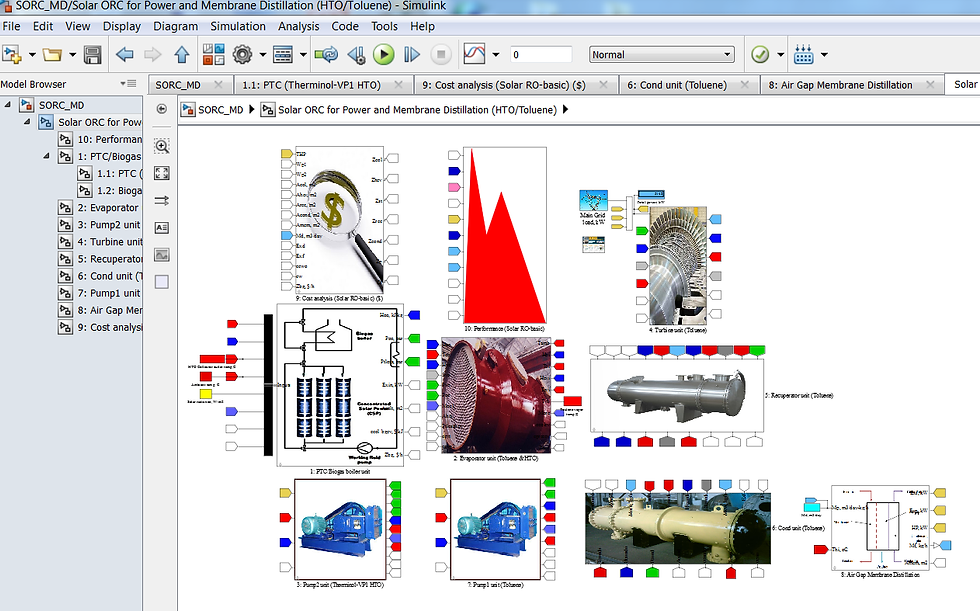
Task: Open the Simulation Data Inspector icon
Action: (x=474, y=54)
